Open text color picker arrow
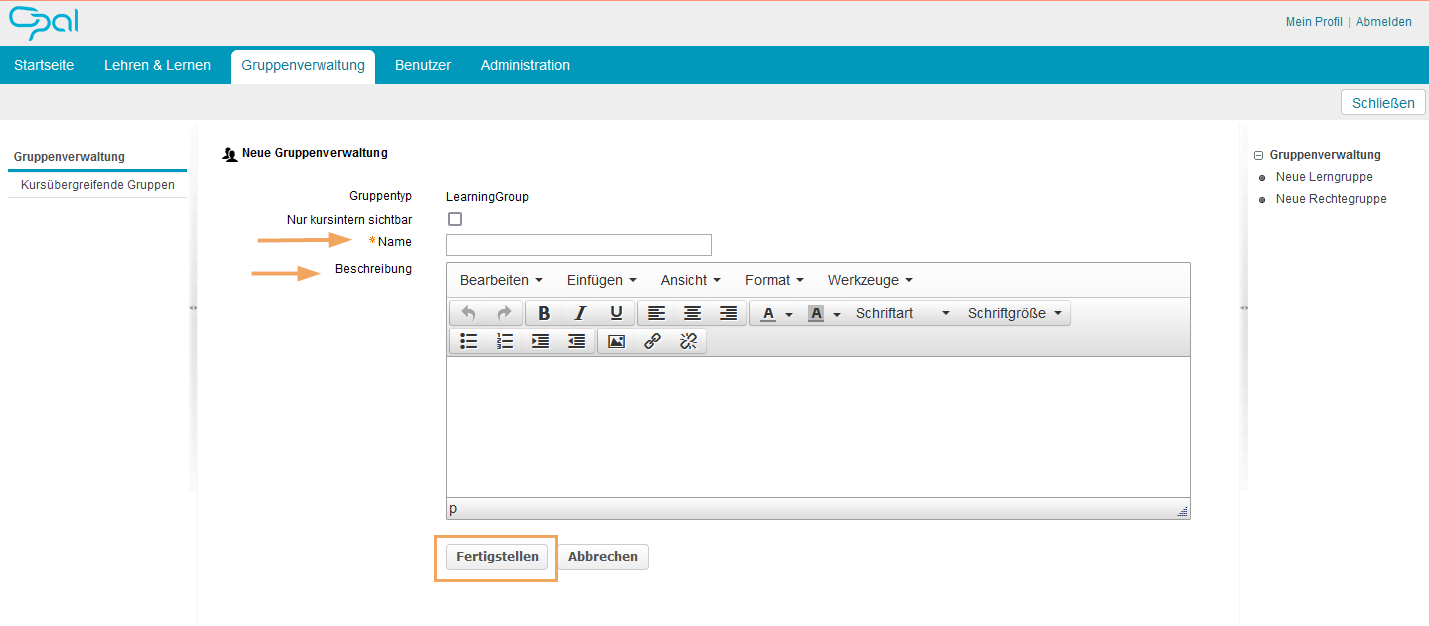Image resolution: width=1429 pixels, height=626 pixels. pos(788,314)
